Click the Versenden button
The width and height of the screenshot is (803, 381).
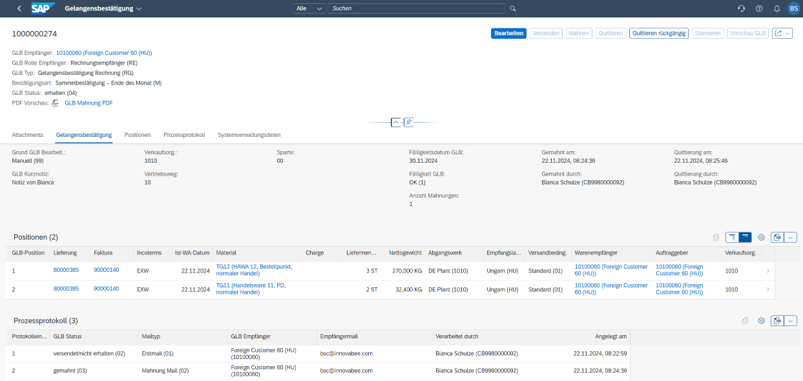tap(545, 33)
